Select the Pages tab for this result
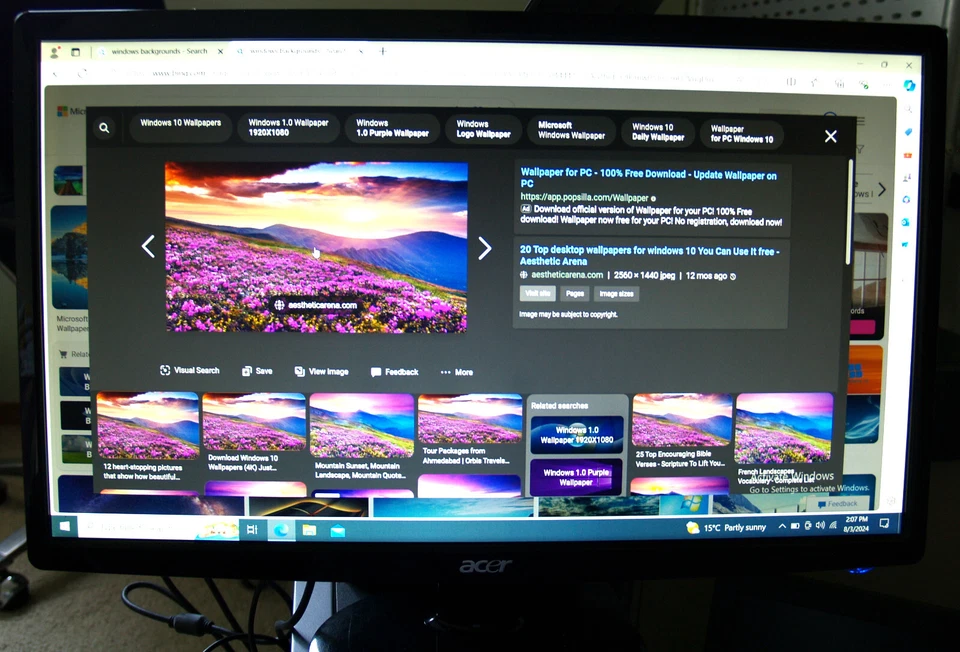The height and width of the screenshot is (652, 960). pyautogui.click(x=575, y=293)
